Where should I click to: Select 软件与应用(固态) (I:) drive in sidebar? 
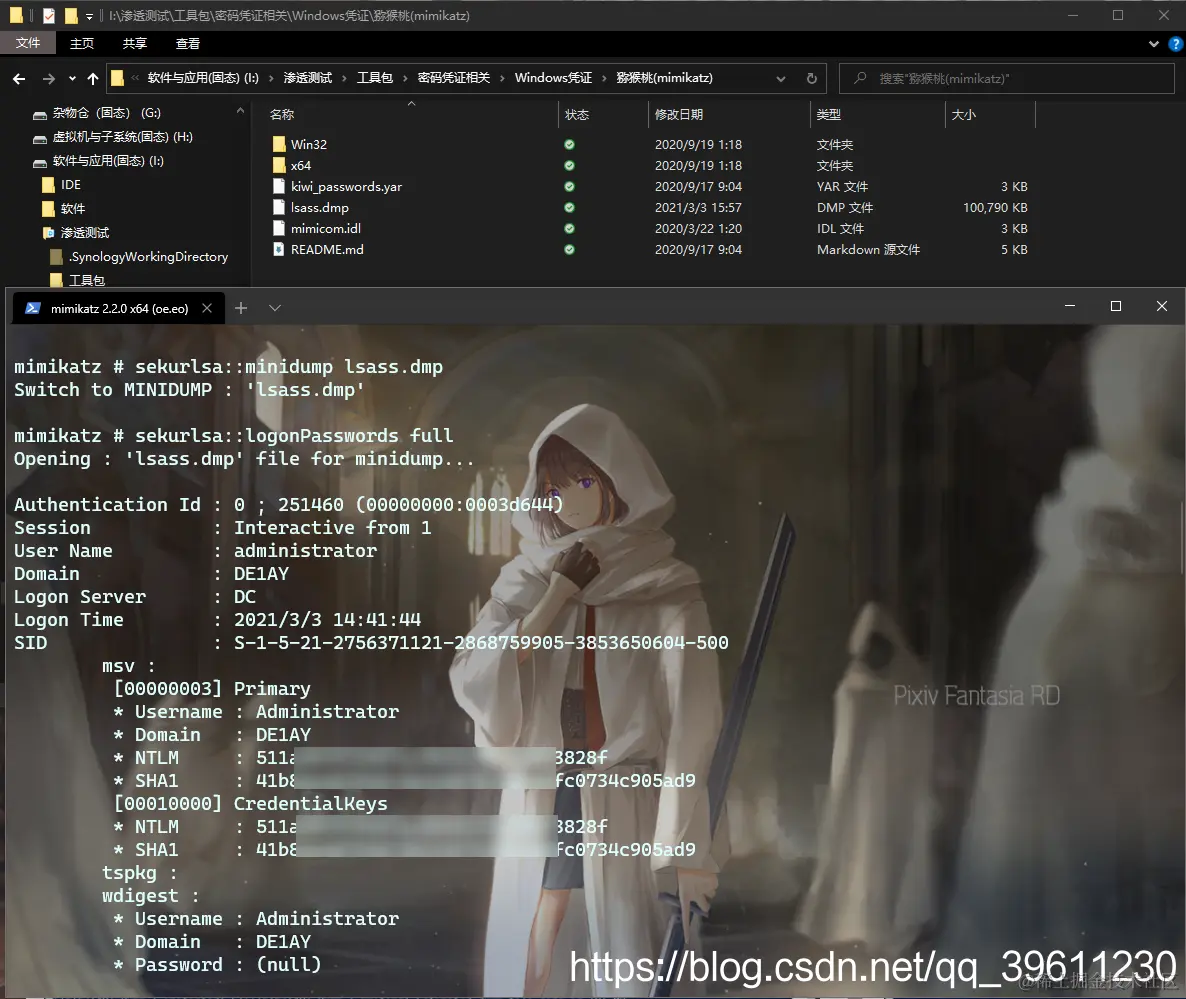[x=98, y=161]
